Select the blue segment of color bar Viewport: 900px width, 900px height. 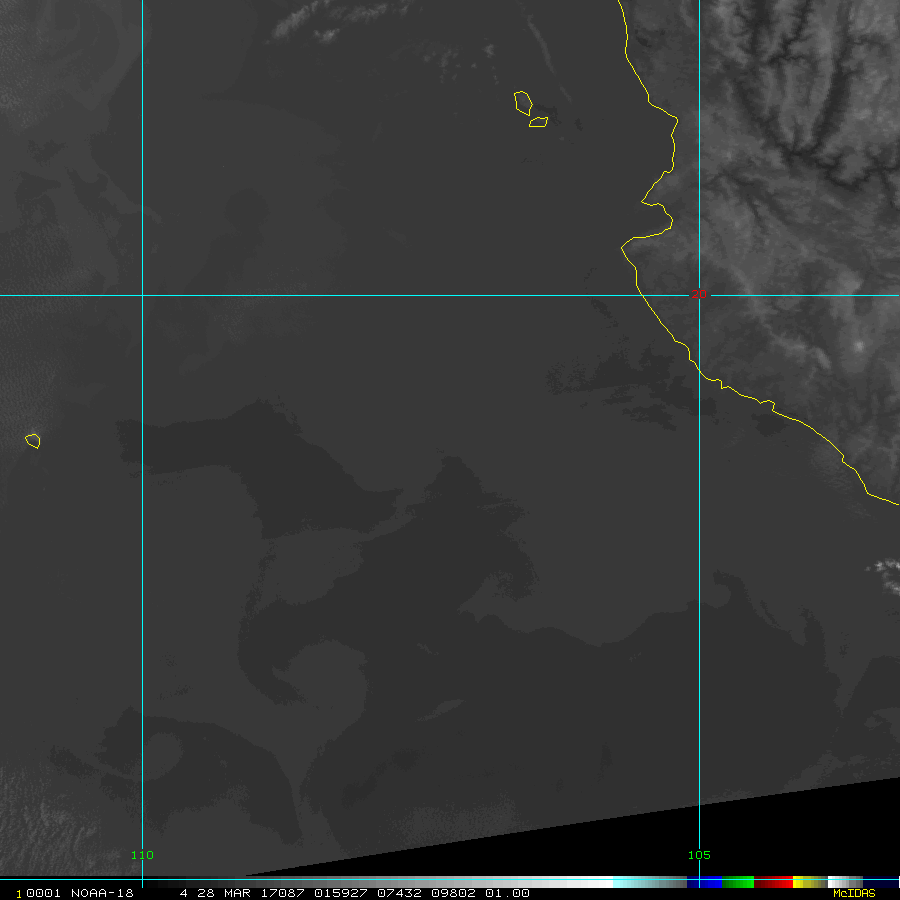(x=709, y=882)
